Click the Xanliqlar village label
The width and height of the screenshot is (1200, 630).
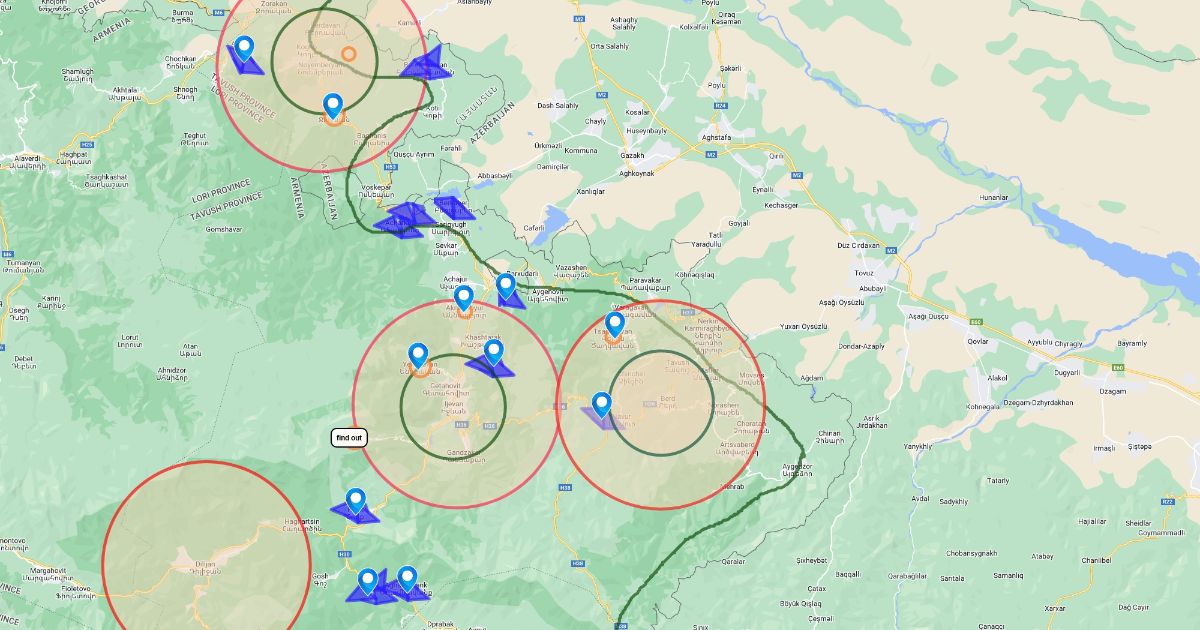(x=592, y=190)
